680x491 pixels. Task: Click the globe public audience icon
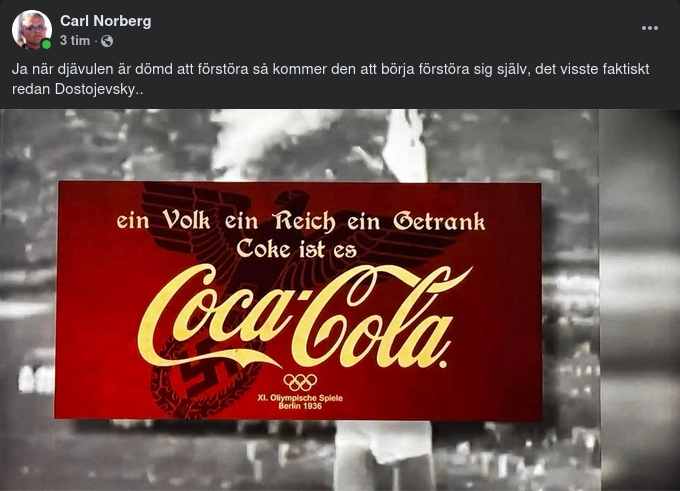(107, 41)
